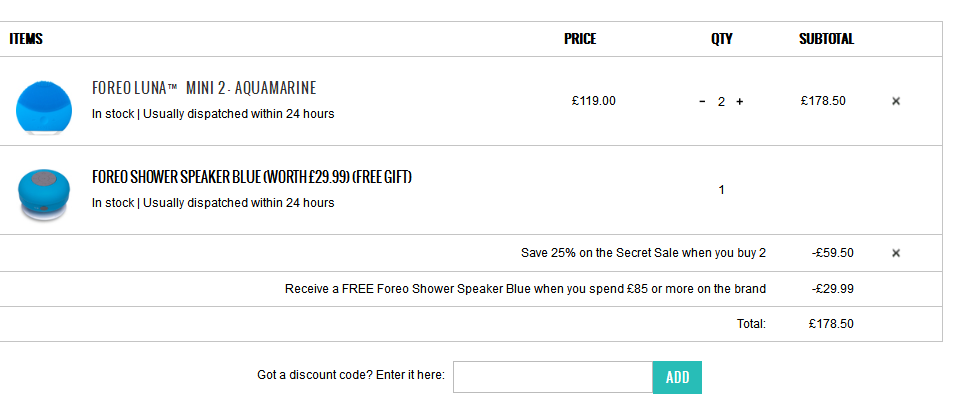Click the ITEMS column header
The height and width of the screenshot is (400, 968).
point(26,39)
